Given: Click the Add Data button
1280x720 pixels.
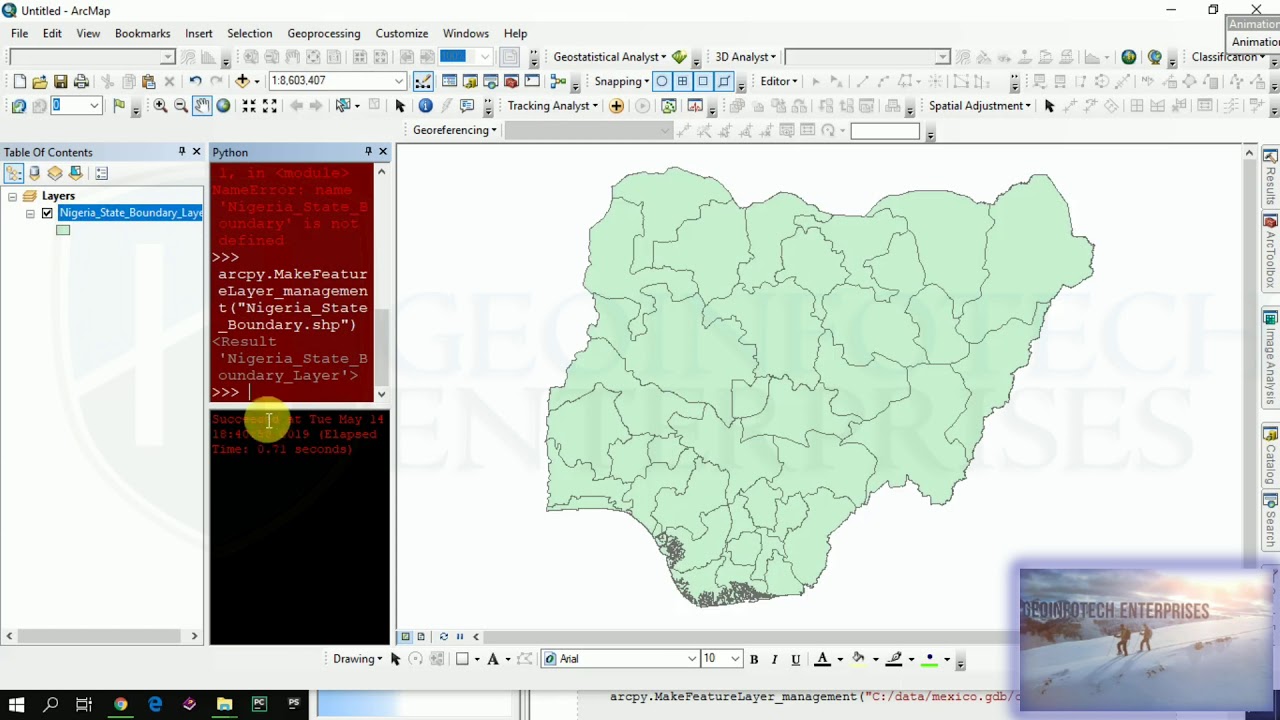Looking at the screenshot, I should tap(242, 81).
